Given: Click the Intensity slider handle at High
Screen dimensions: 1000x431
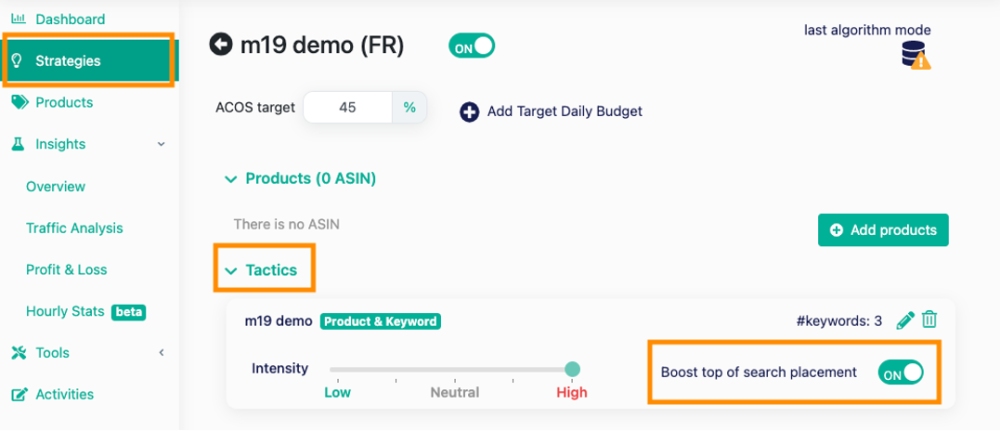Looking at the screenshot, I should [x=572, y=369].
